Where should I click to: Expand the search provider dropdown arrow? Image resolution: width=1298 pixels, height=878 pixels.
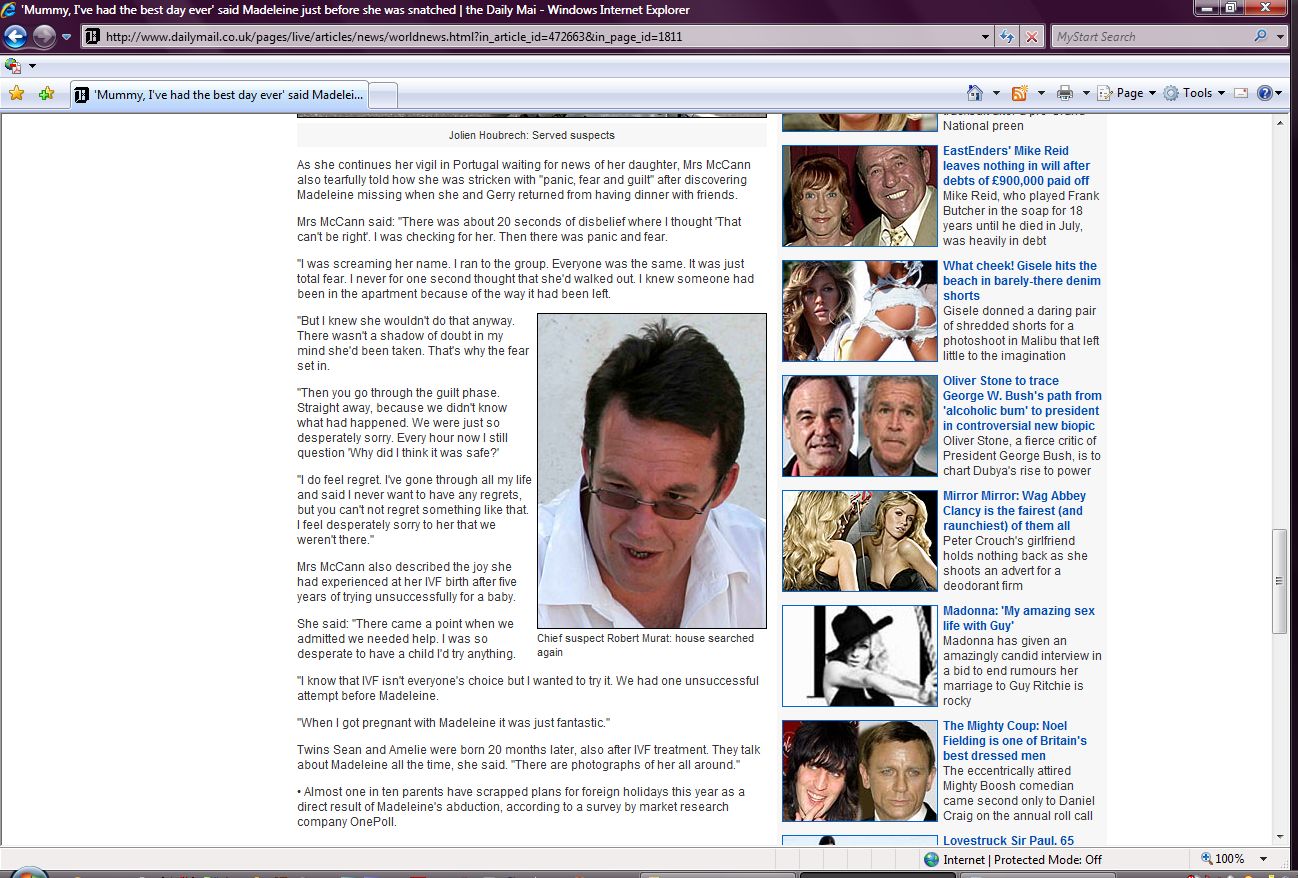click(1281, 37)
